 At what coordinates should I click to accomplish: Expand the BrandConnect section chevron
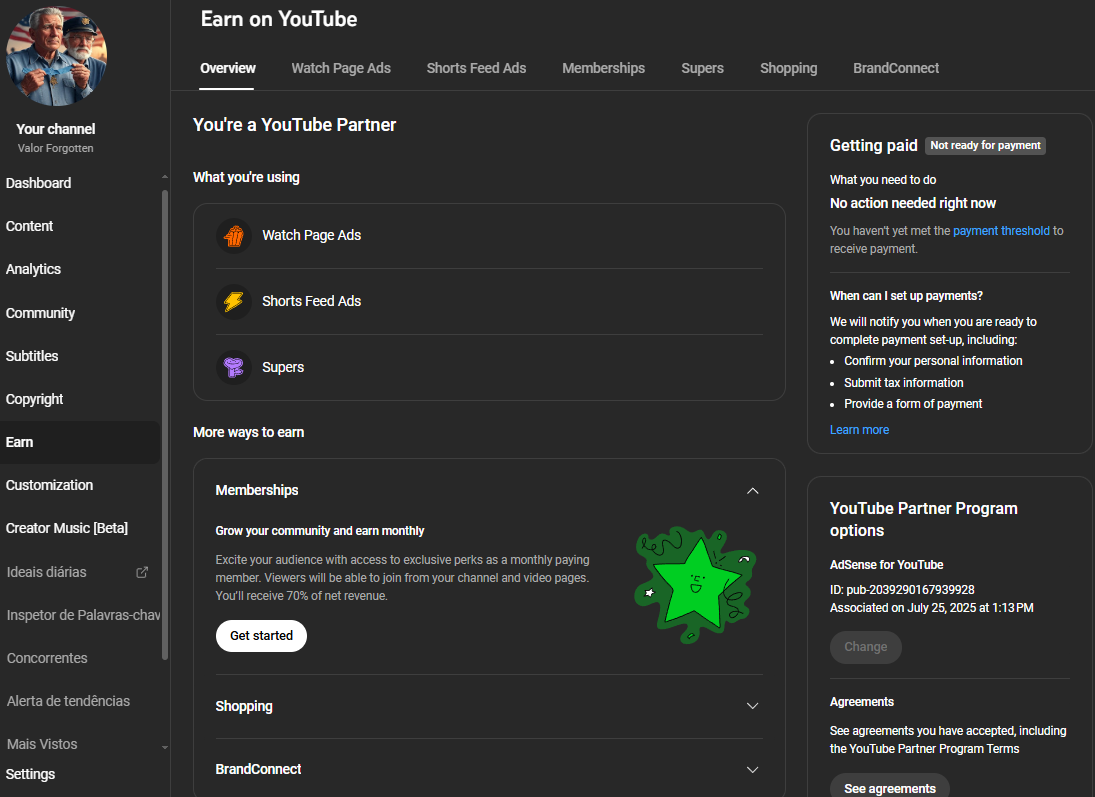pyautogui.click(x=752, y=770)
